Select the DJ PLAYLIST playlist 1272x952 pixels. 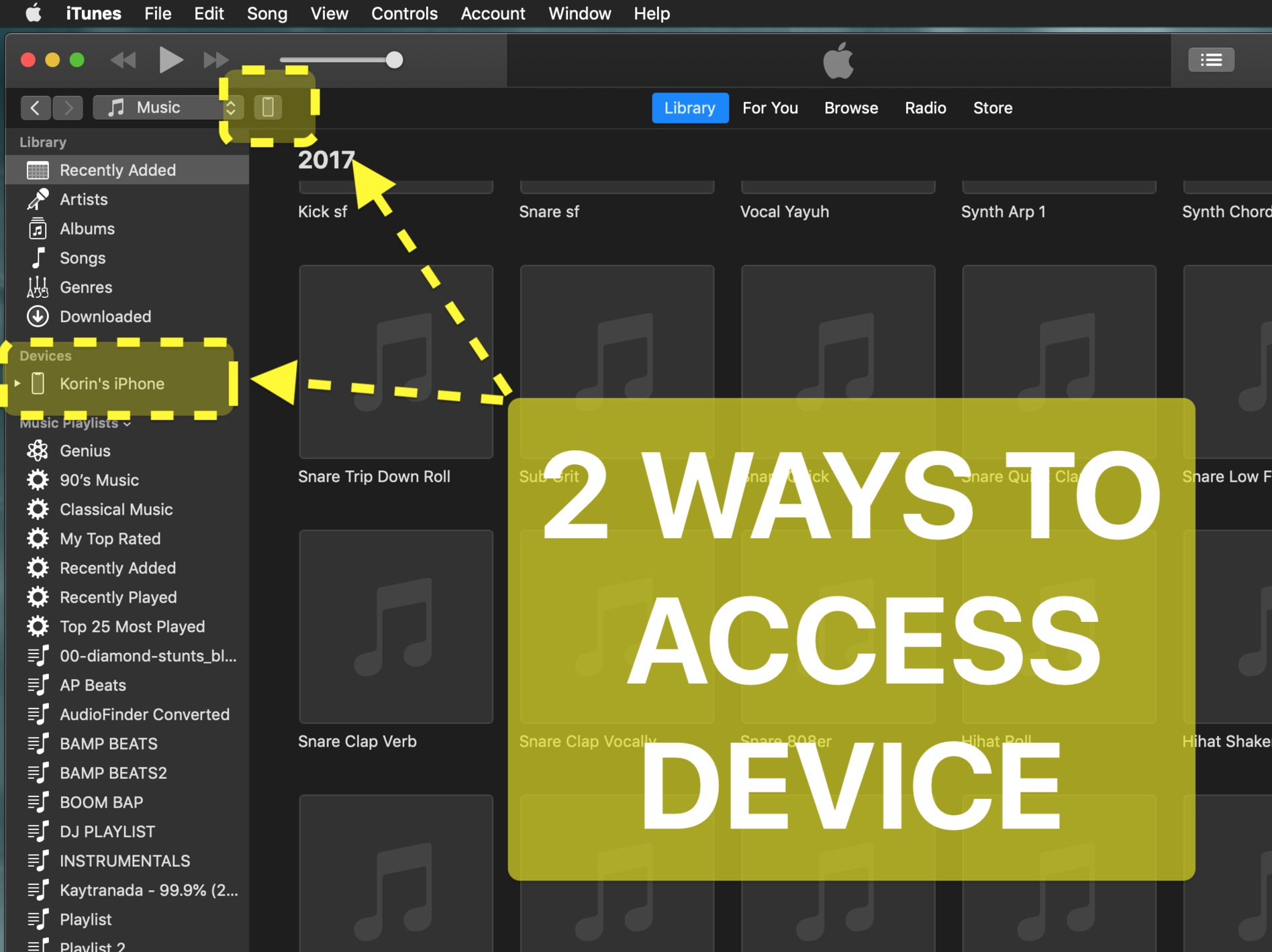[127, 832]
